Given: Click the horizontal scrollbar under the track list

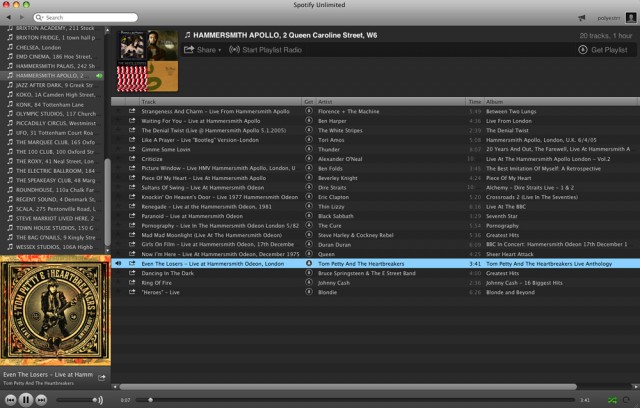Looking at the screenshot, I should point(348,386).
